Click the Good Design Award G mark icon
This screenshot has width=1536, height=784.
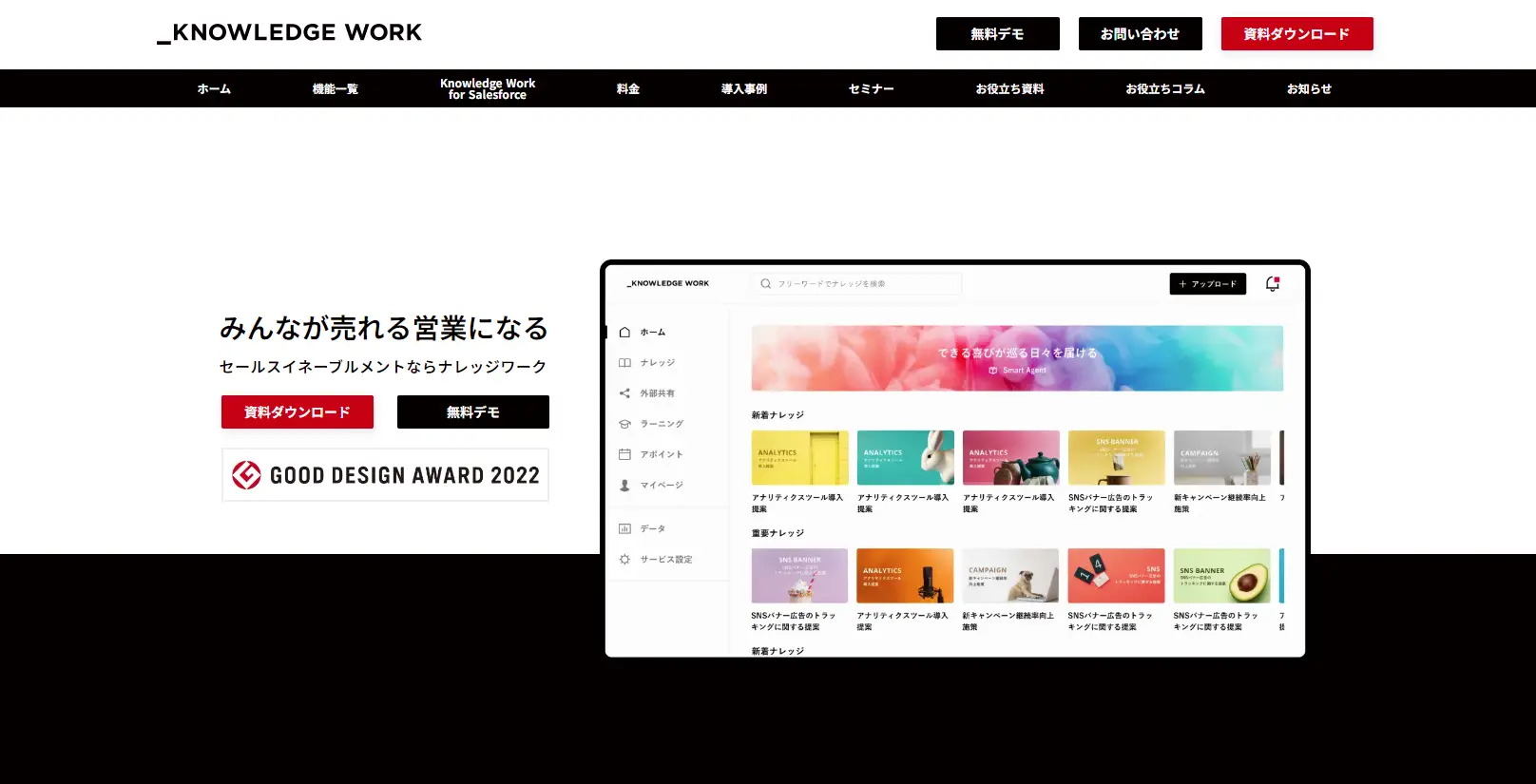click(246, 475)
